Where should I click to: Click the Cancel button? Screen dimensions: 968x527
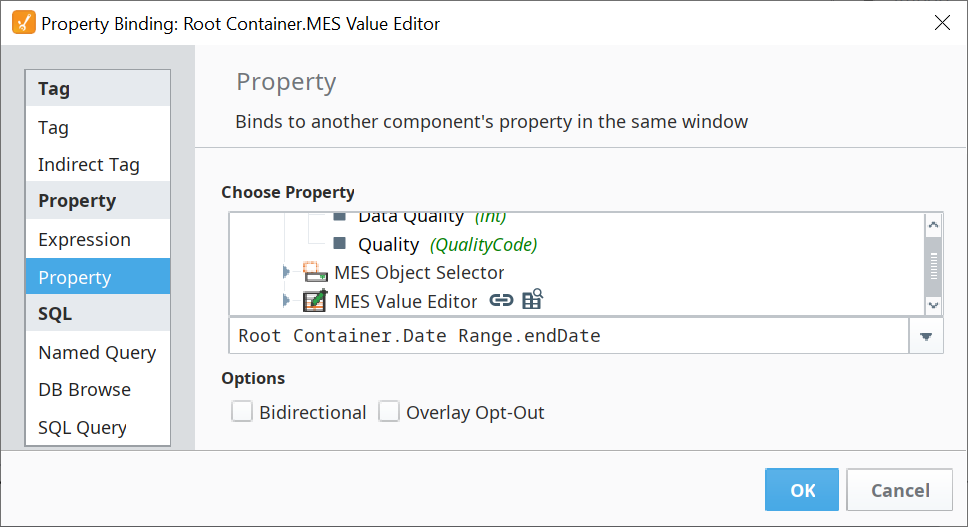pos(899,490)
